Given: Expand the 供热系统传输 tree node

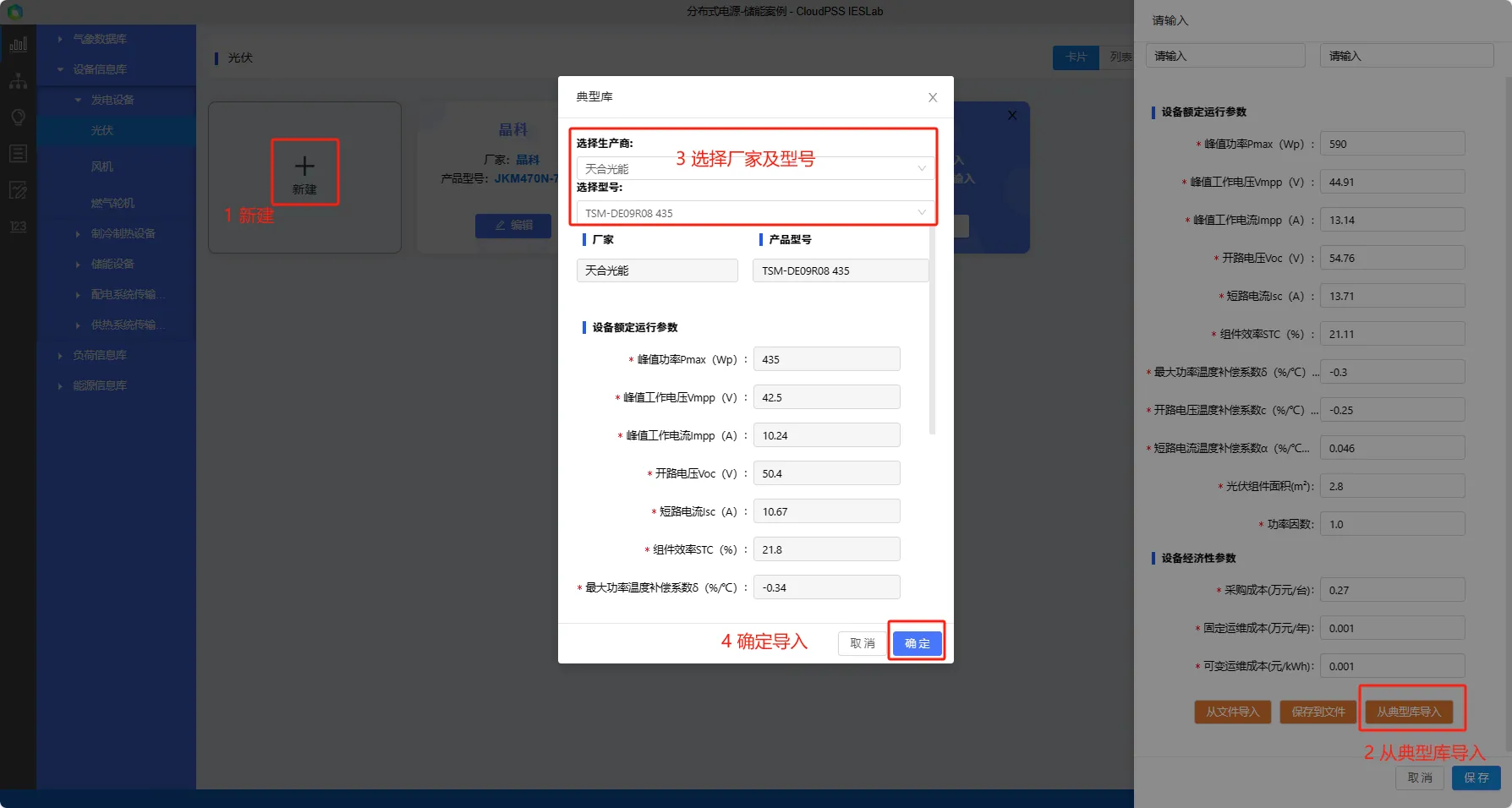Looking at the screenshot, I should tap(78, 325).
